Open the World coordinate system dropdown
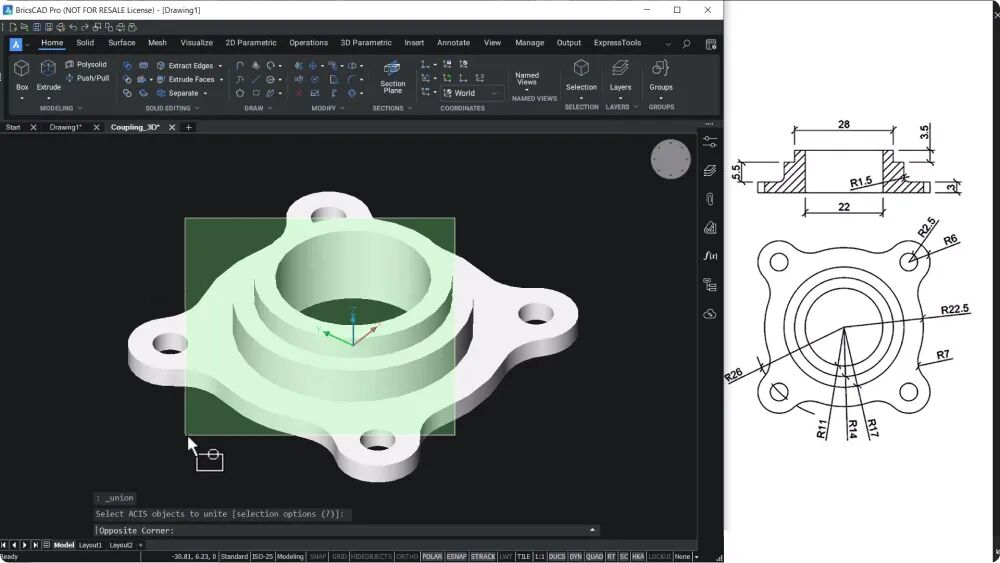 point(471,93)
